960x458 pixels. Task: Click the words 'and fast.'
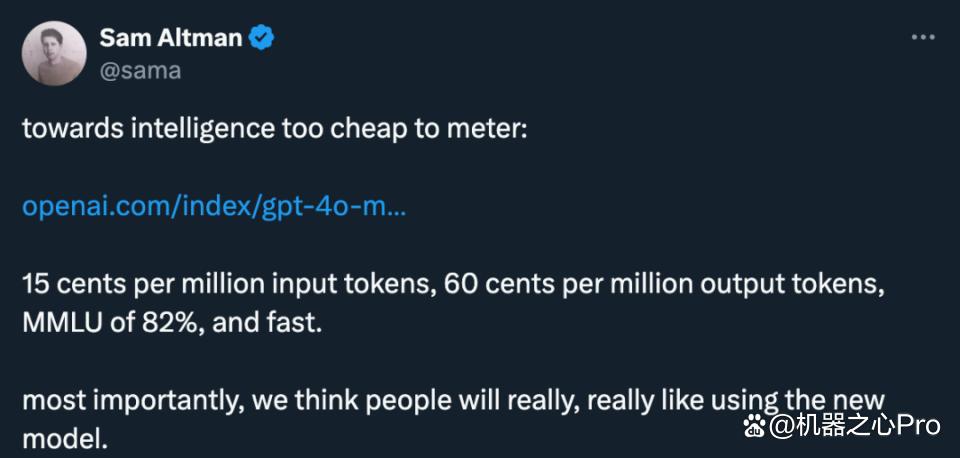(267, 322)
